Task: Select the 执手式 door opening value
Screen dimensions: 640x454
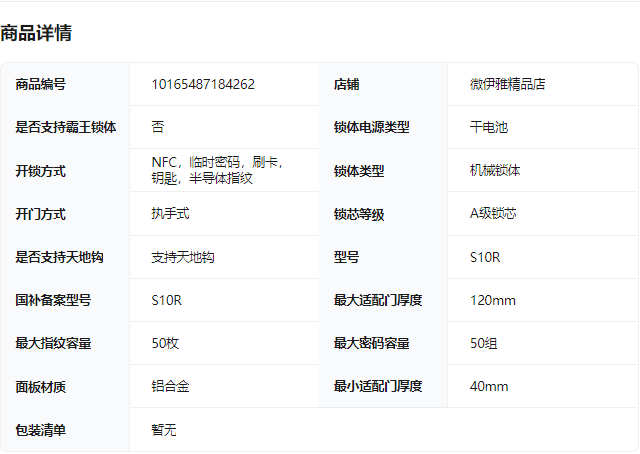Action: point(171,214)
